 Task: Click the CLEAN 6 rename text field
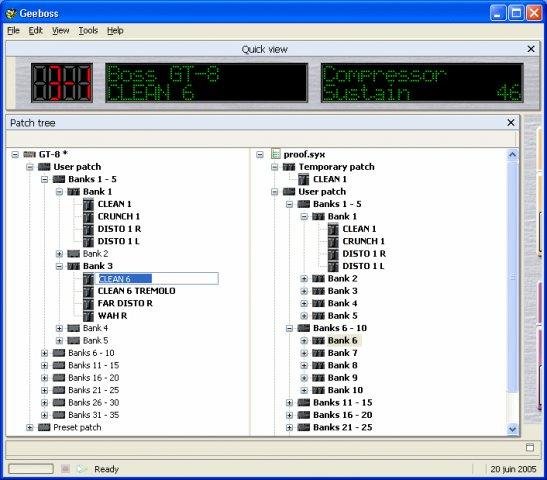[157, 279]
